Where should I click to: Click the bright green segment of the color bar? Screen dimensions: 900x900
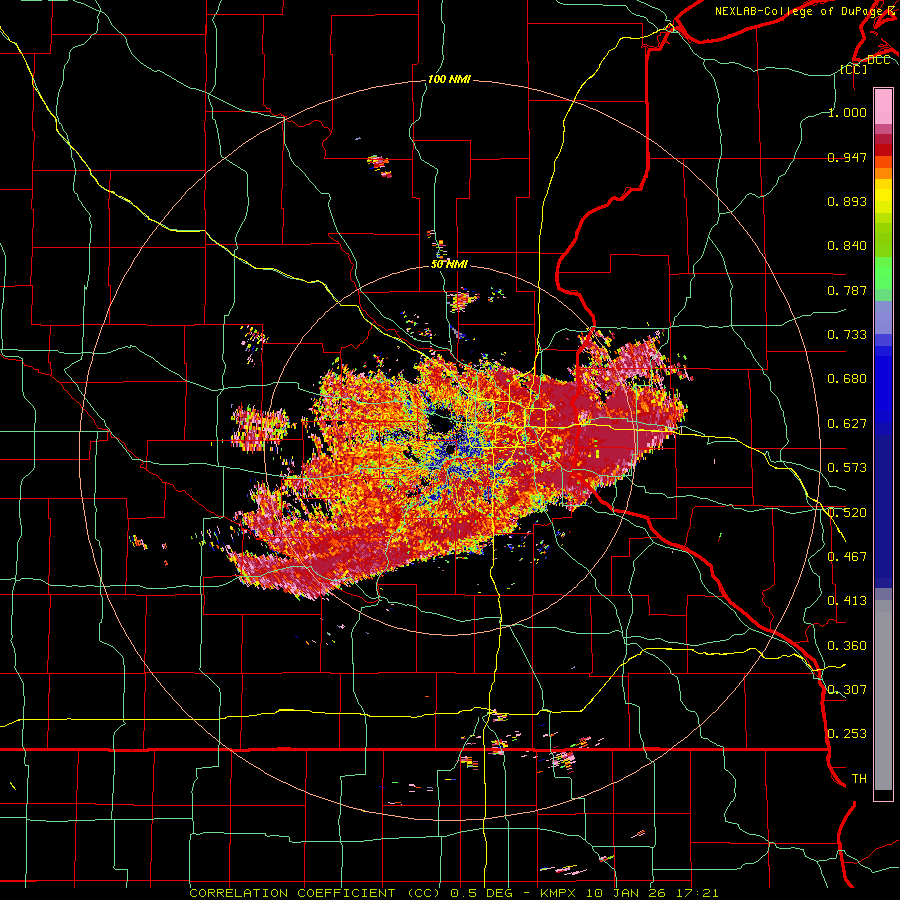(883, 273)
